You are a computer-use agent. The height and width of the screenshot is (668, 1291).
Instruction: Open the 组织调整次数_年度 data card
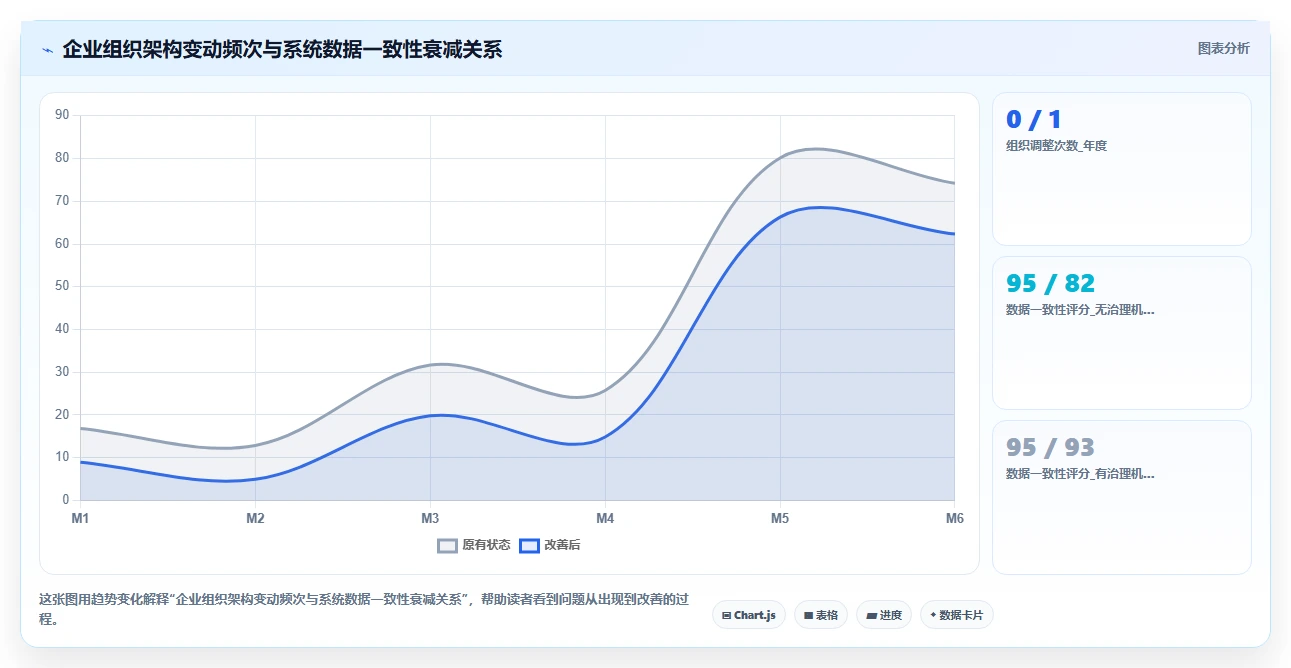coord(1122,169)
